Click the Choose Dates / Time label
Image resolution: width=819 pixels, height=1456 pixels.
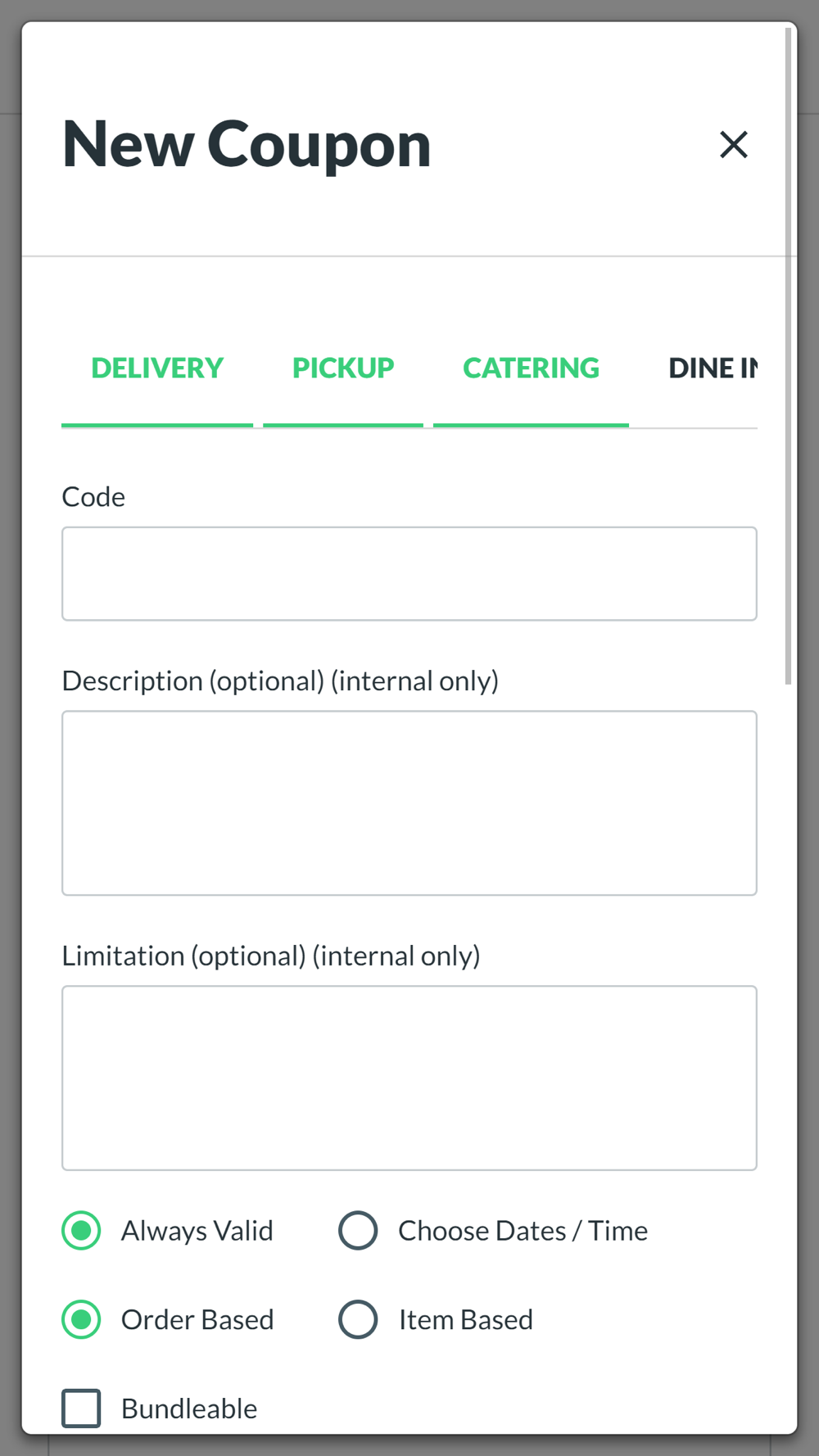point(523,1230)
